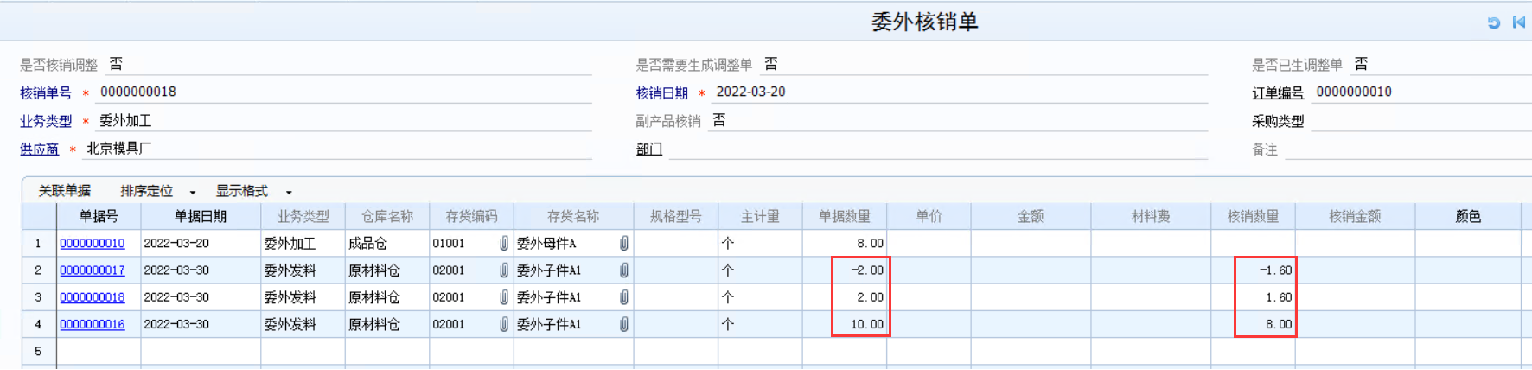1532x370 pixels.
Task: Click the 业务类型 column header in the table
Action: coord(303,216)
